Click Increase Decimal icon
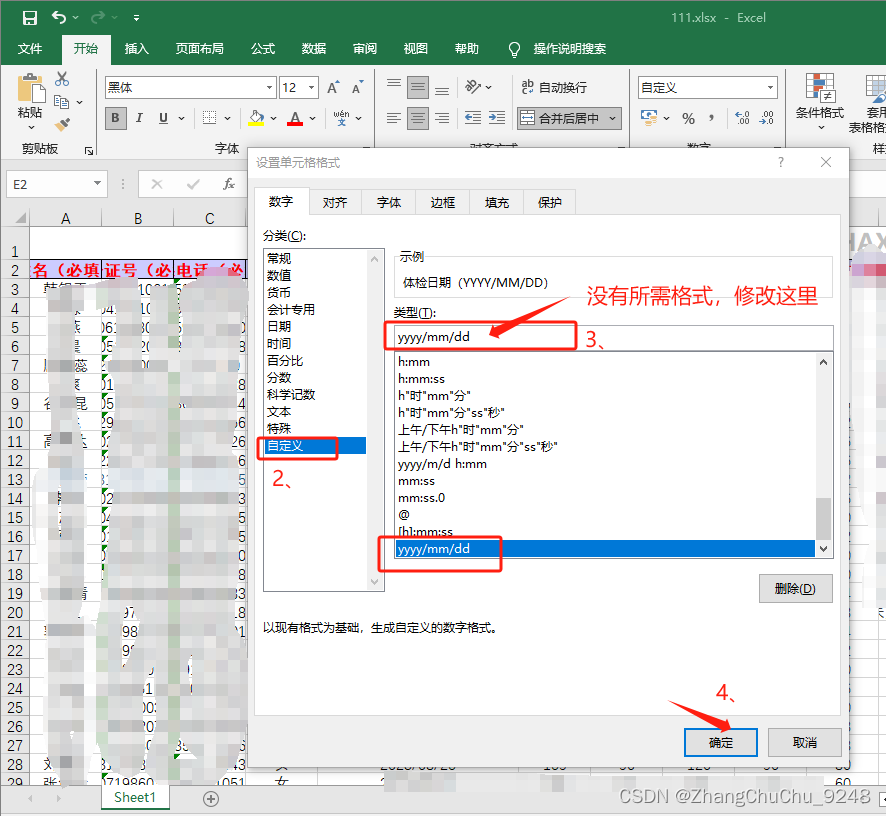The height and width of the screenshot is (816, 886). tap(742, 118)
